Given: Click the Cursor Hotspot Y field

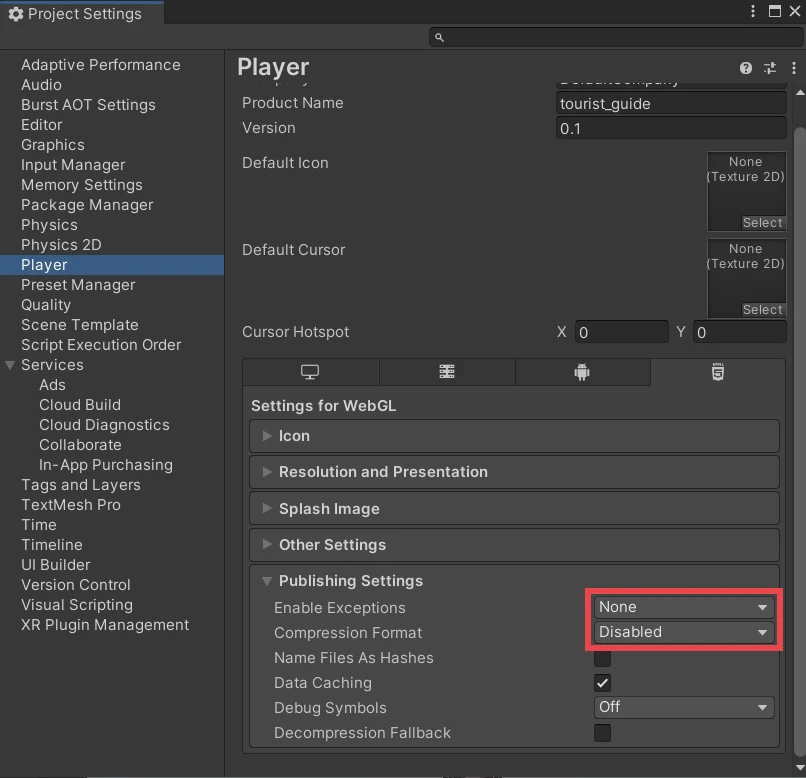Looking at the screenshot, I should pyautogui.click(x=740, y=332).
